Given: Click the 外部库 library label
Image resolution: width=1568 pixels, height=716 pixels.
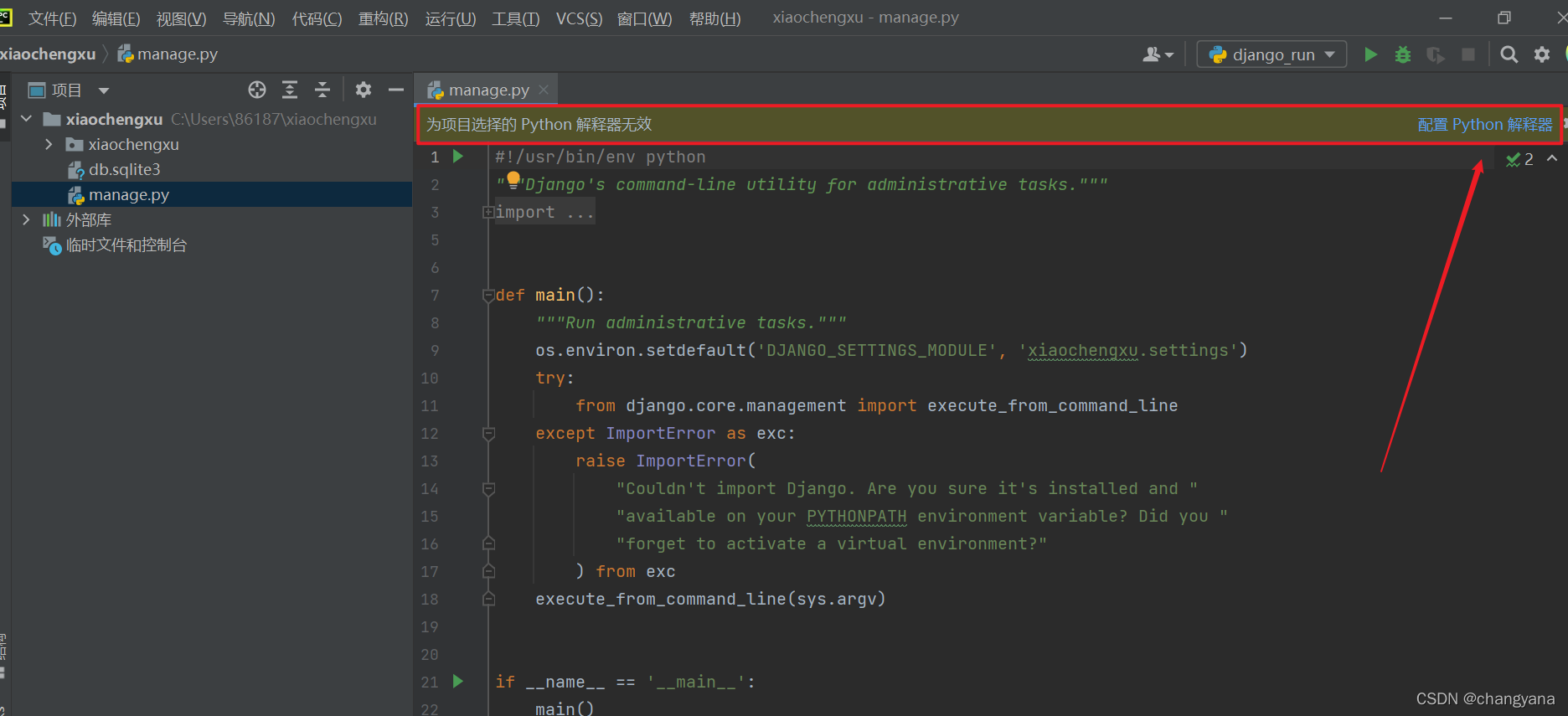Looking at the screenshot, I should tap(88, 219).
